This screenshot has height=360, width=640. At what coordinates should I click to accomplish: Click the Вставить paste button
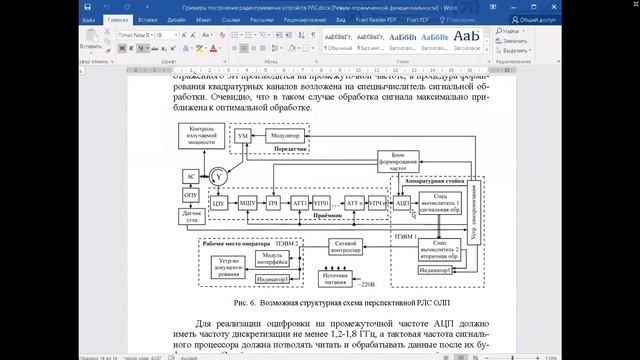[91, 40]
